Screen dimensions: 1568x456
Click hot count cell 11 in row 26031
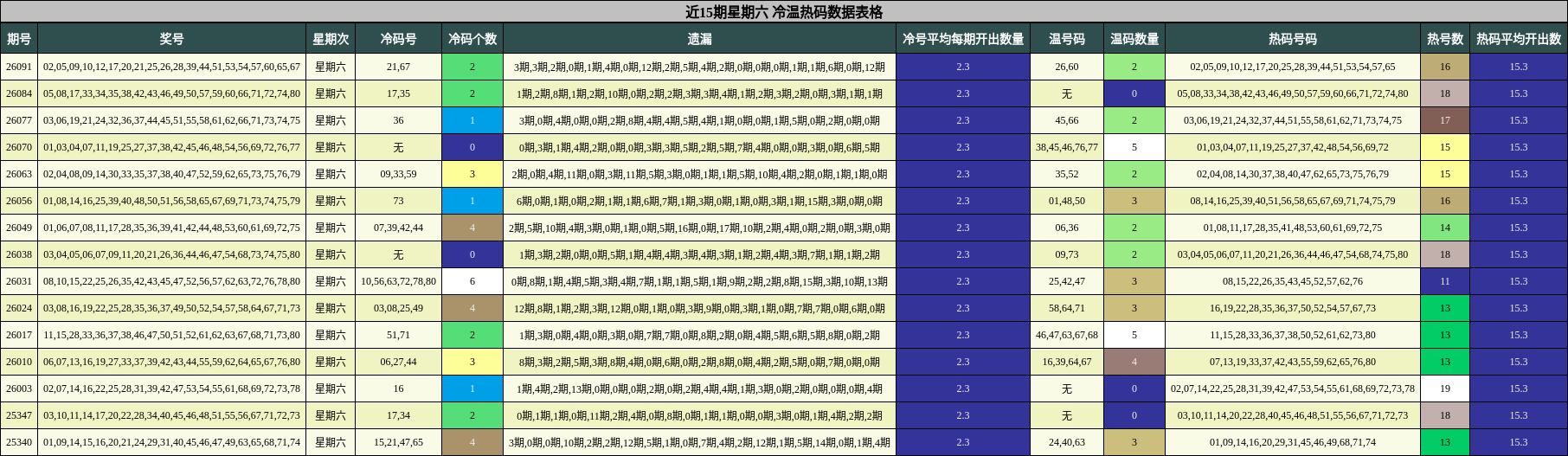pos(1445,281)
